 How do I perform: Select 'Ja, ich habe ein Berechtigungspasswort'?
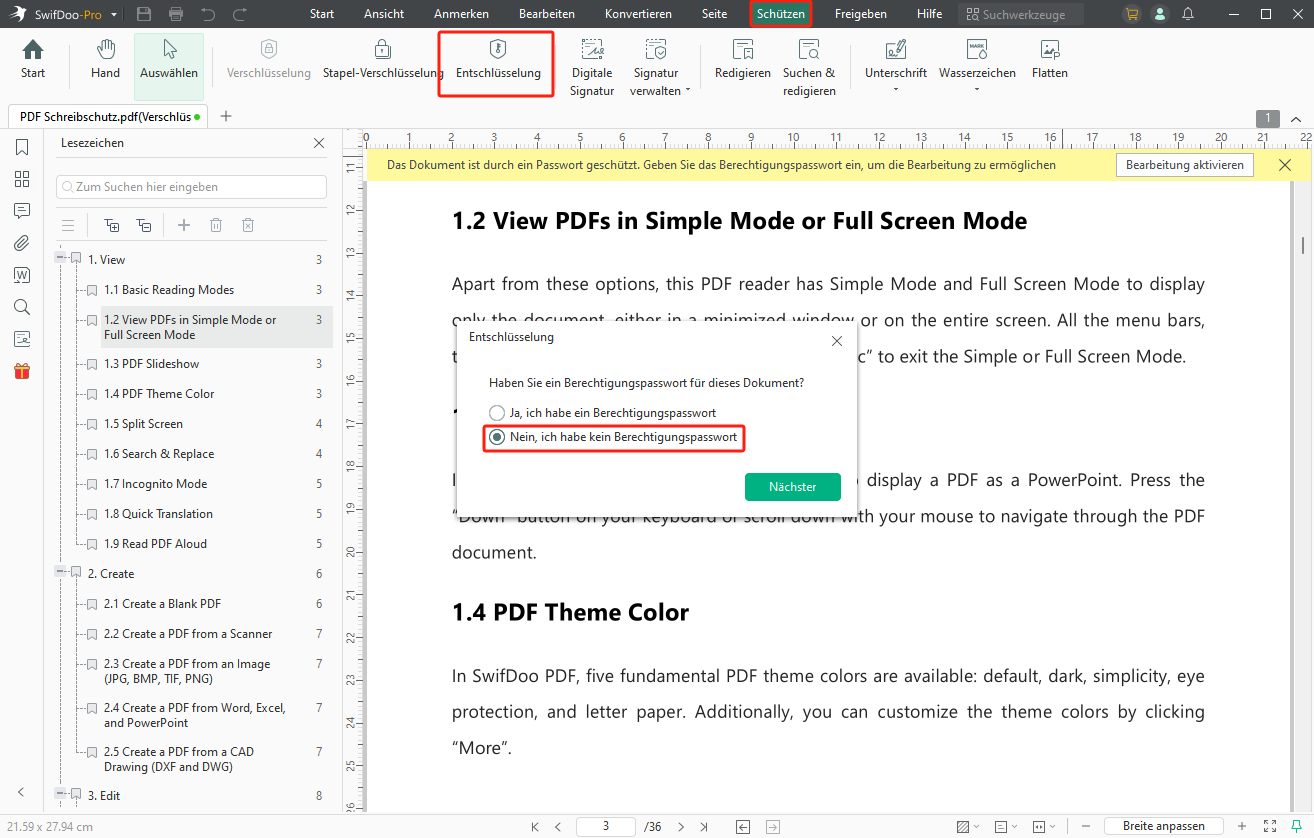[x=602, y=412]
